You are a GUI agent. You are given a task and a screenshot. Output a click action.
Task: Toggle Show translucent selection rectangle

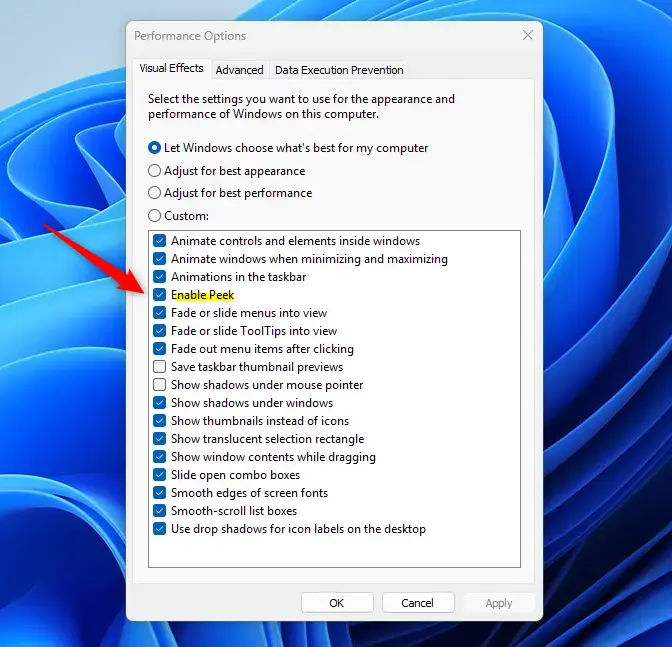(159, 439)
